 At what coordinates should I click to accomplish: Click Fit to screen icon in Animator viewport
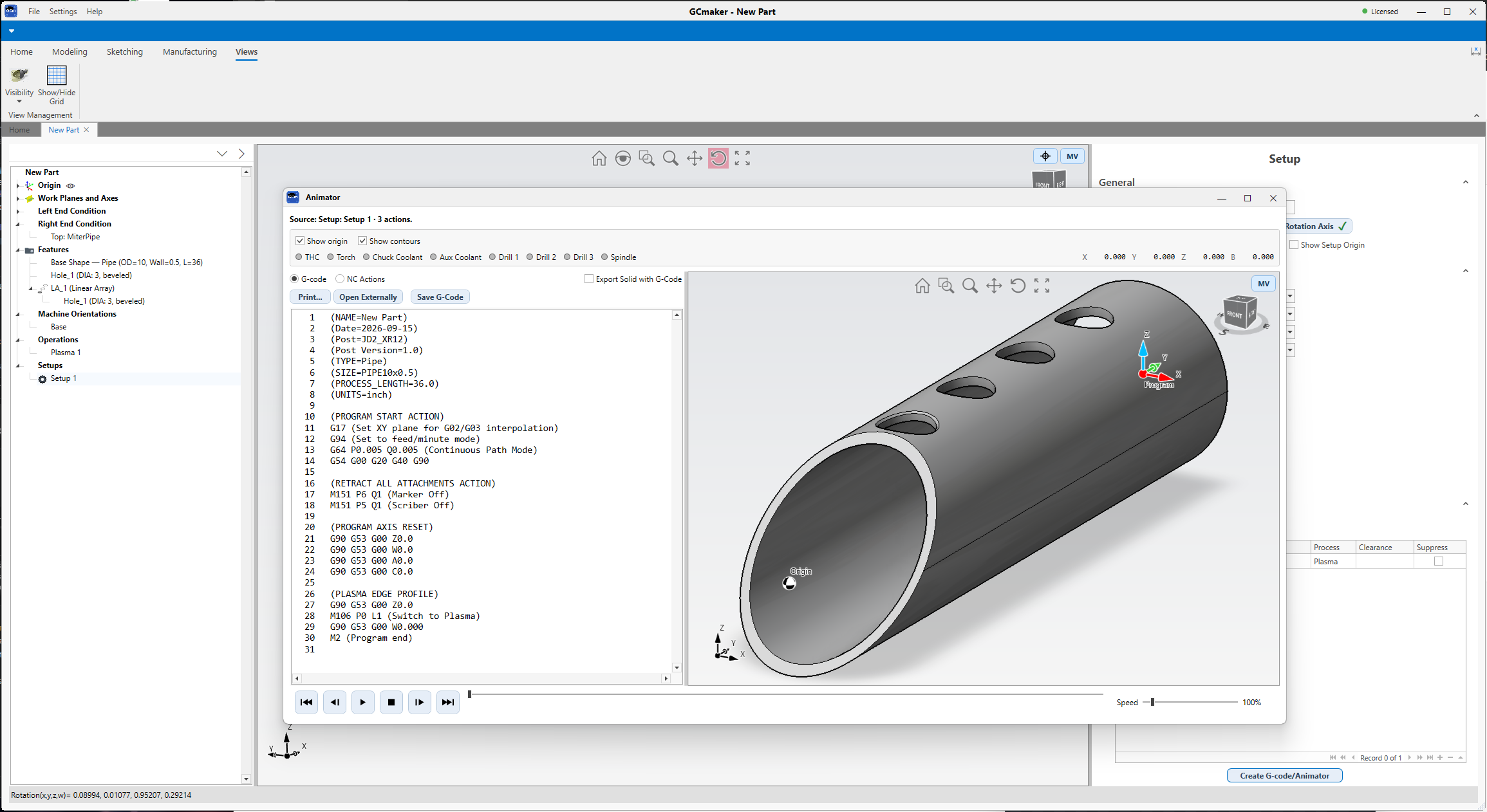pyautogui.click(x=1042, y=286)
